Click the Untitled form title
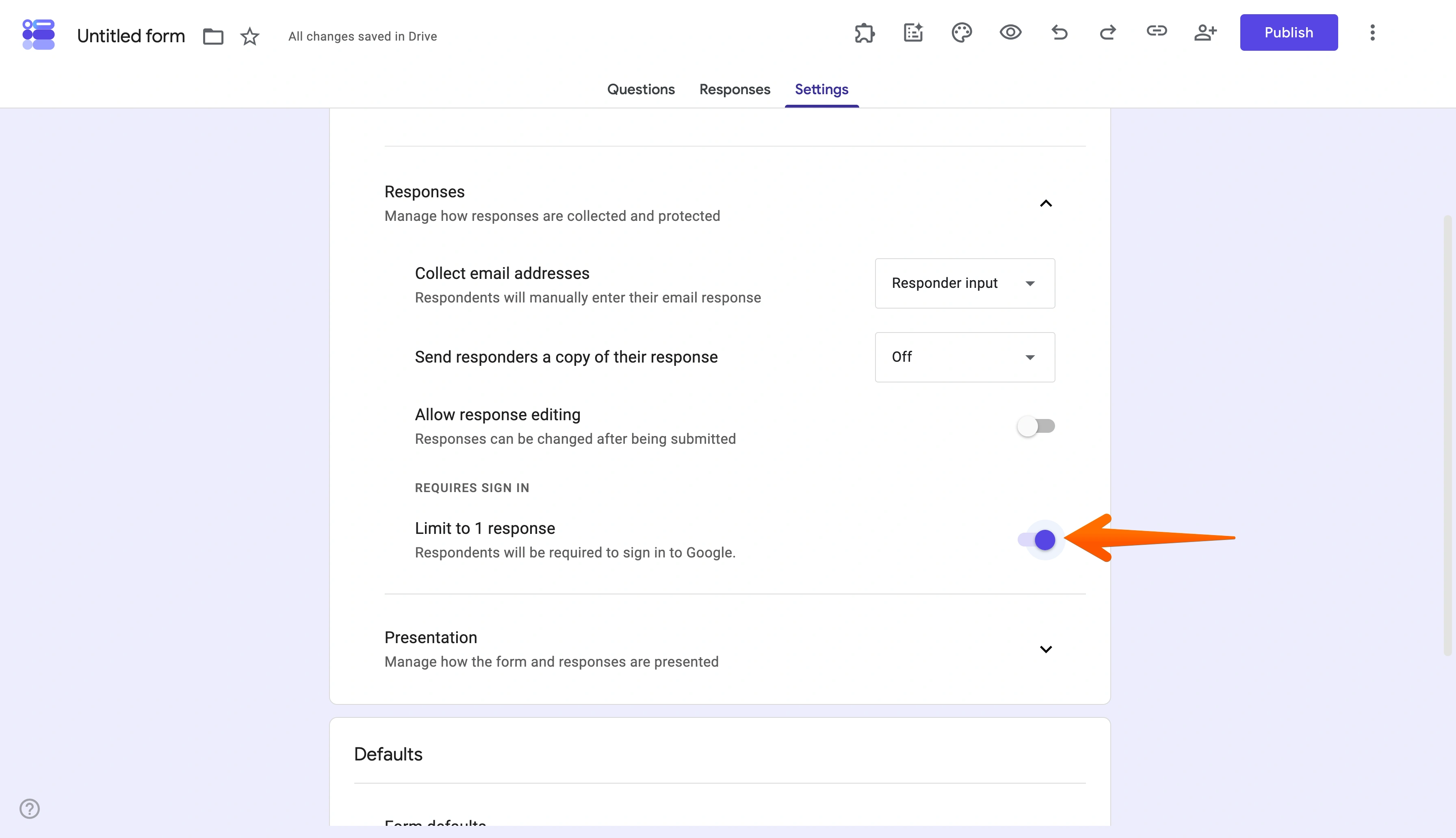Image resolution: width=1456 pixels, height=838 pixels. (x=131, y=36)
